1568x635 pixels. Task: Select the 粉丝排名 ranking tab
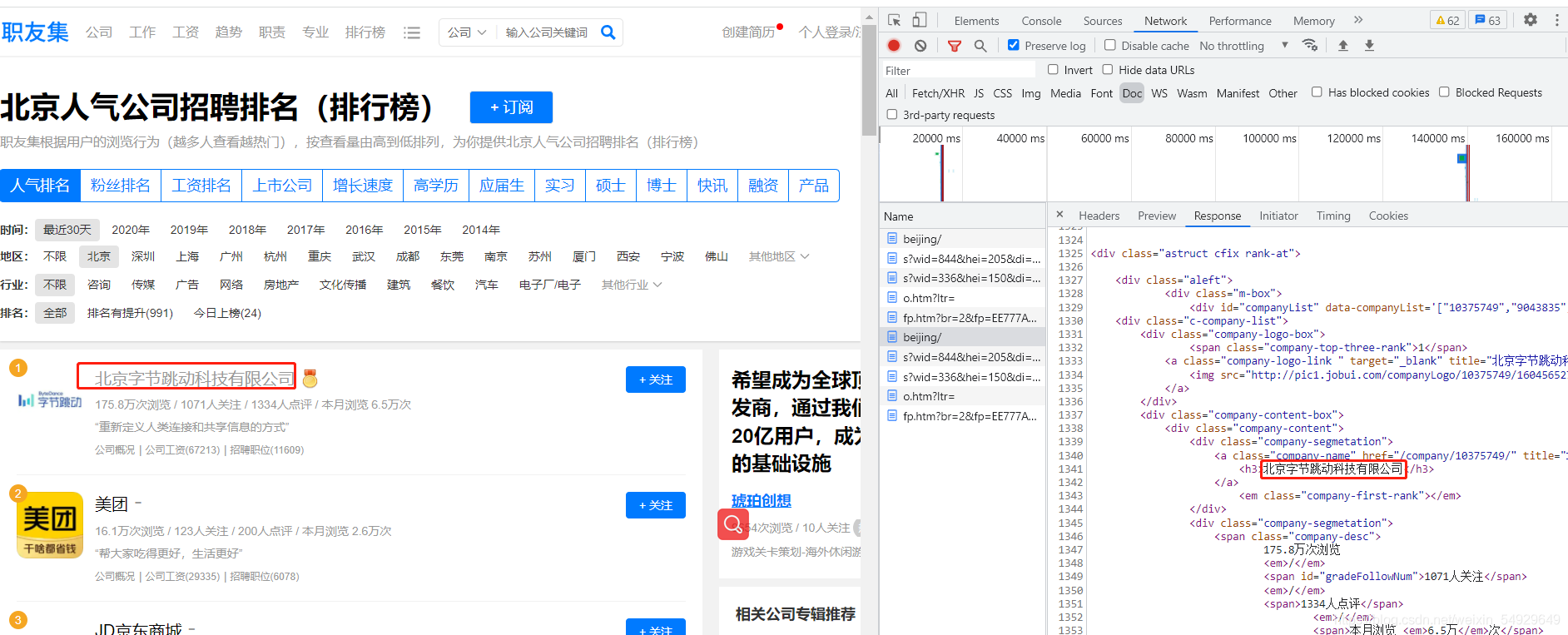121,186
